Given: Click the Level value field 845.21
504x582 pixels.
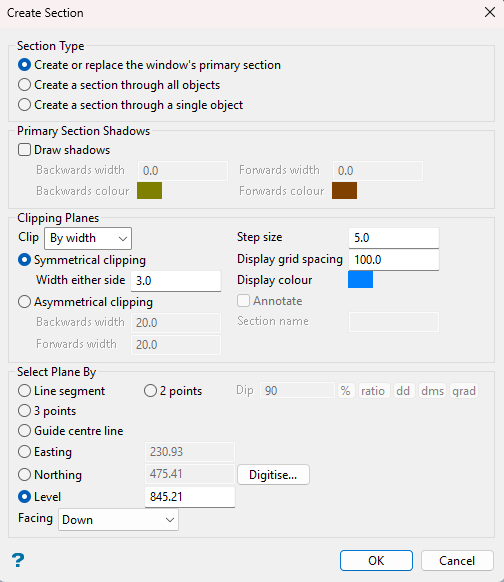Looking at the screenshot, I should [190, 497].
